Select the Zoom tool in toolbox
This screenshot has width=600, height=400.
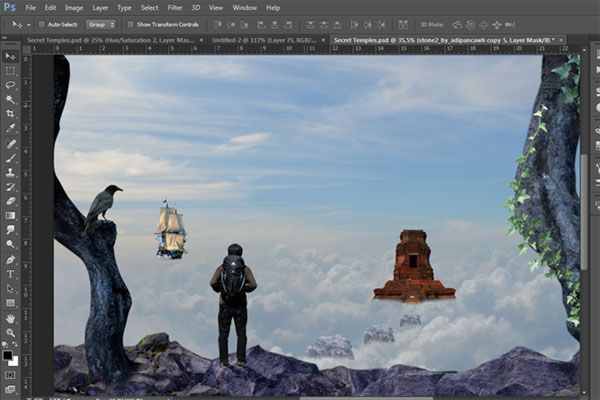(x=10, y=332)
